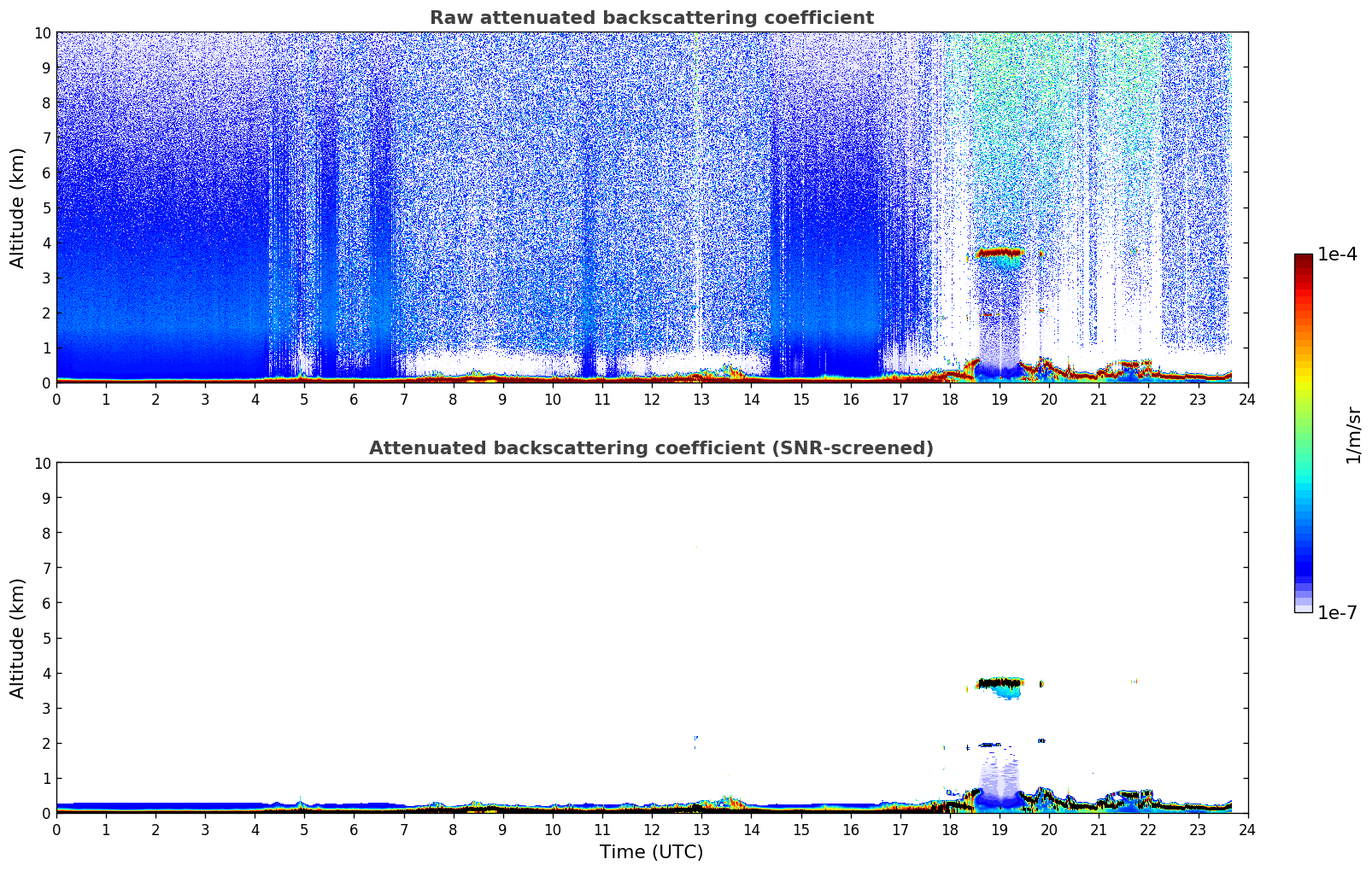Click the top plot's 'Altitude (km)' label
Image resolution: width=1372 pixels, height=871 pixels.
pyautogui.click(x=18, y=208)
